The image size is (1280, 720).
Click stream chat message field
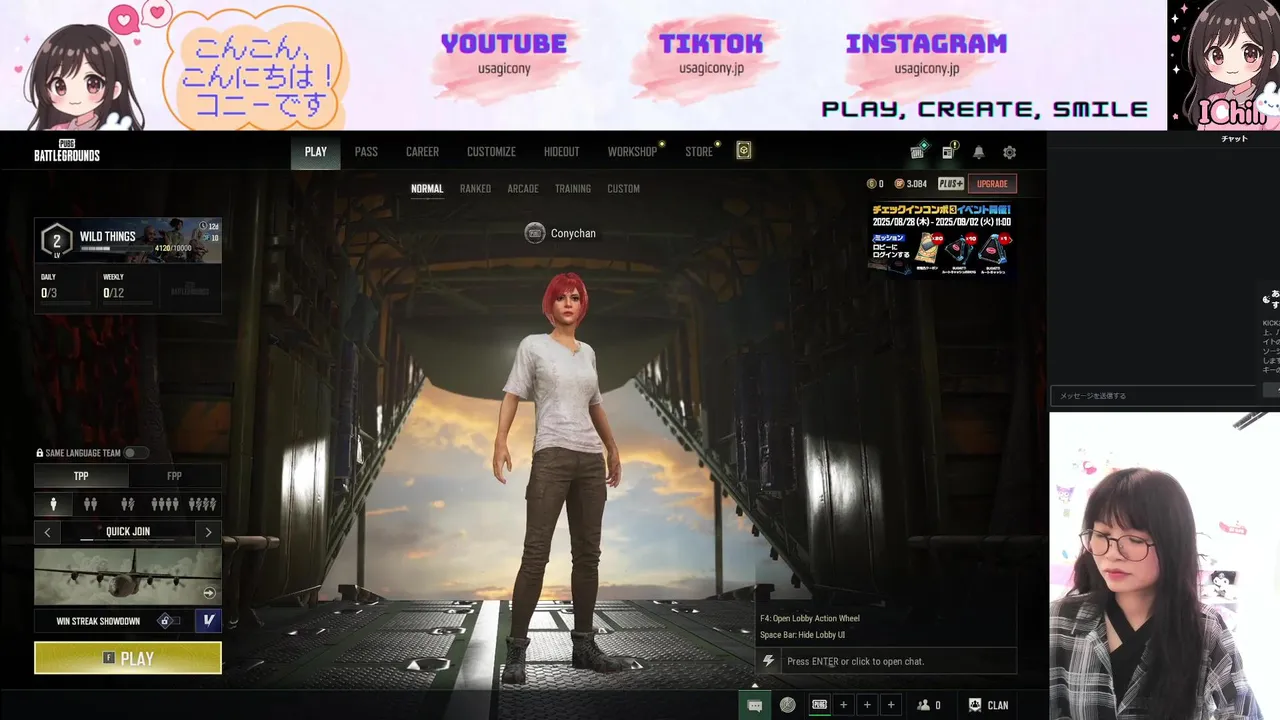click(1153, 396)
